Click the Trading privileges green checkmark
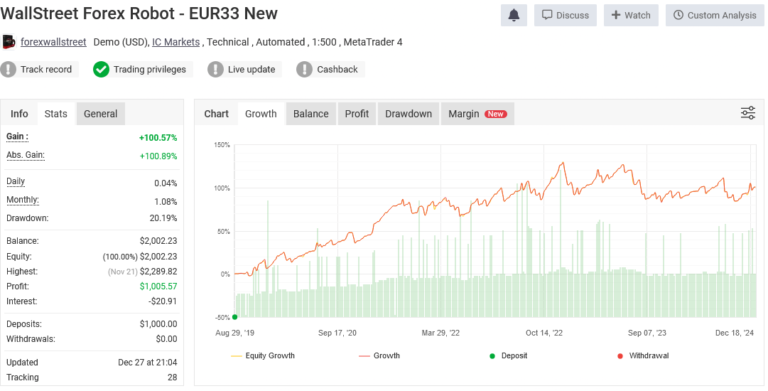This screenshot has height=391, width=768. click(x=101, y=69)
